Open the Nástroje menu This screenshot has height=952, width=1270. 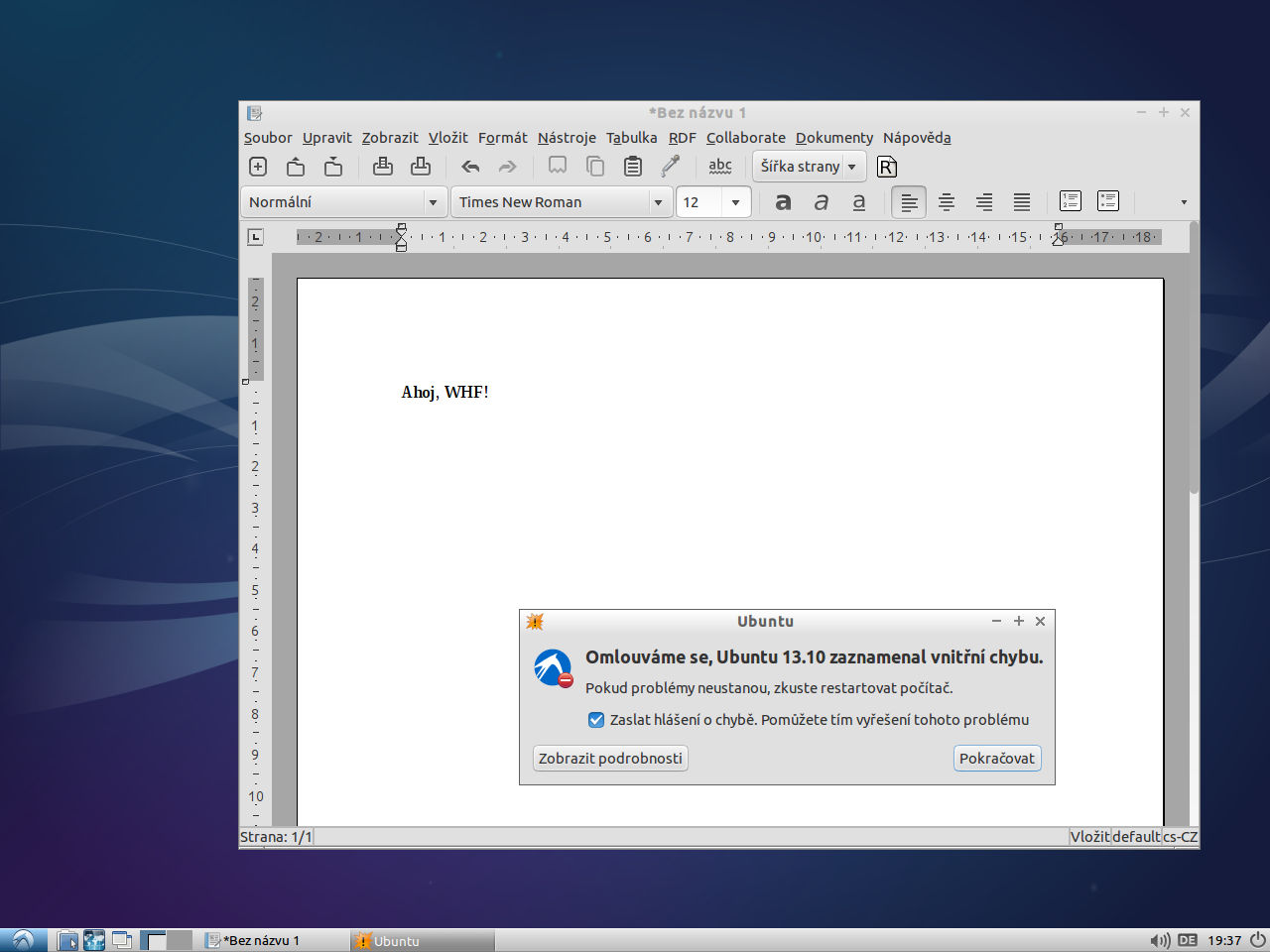pyautogui.click(x=567, y=138)
